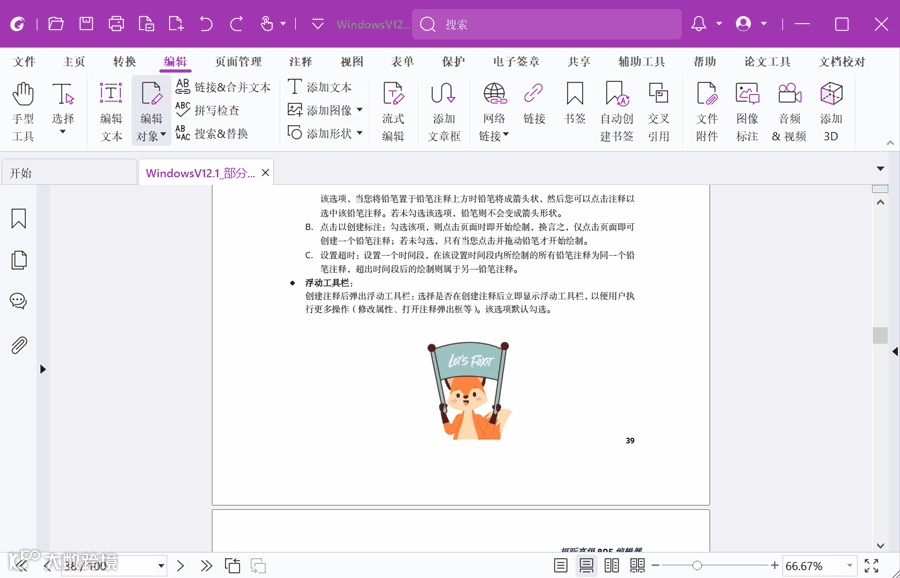Open the page thumbnails side panel
The image size is (900, 578).
[18, 260]
